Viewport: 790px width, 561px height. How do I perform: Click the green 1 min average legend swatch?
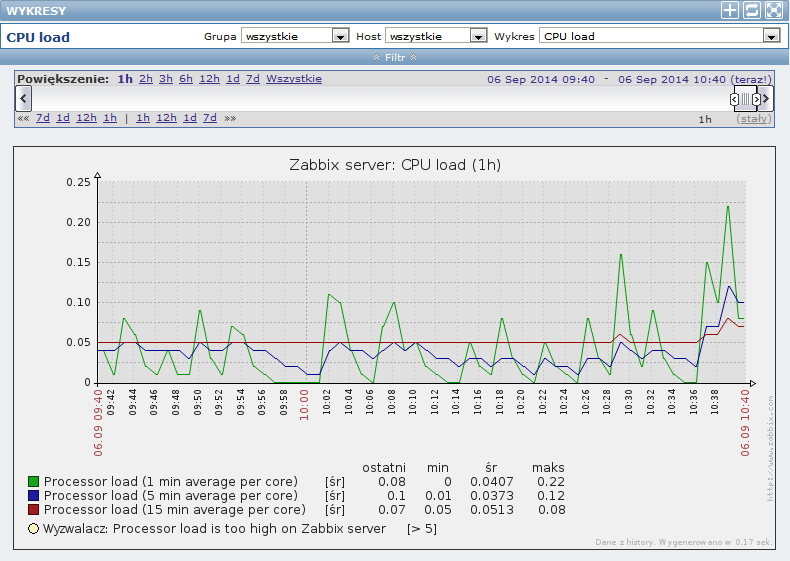(x=34, y=482)
